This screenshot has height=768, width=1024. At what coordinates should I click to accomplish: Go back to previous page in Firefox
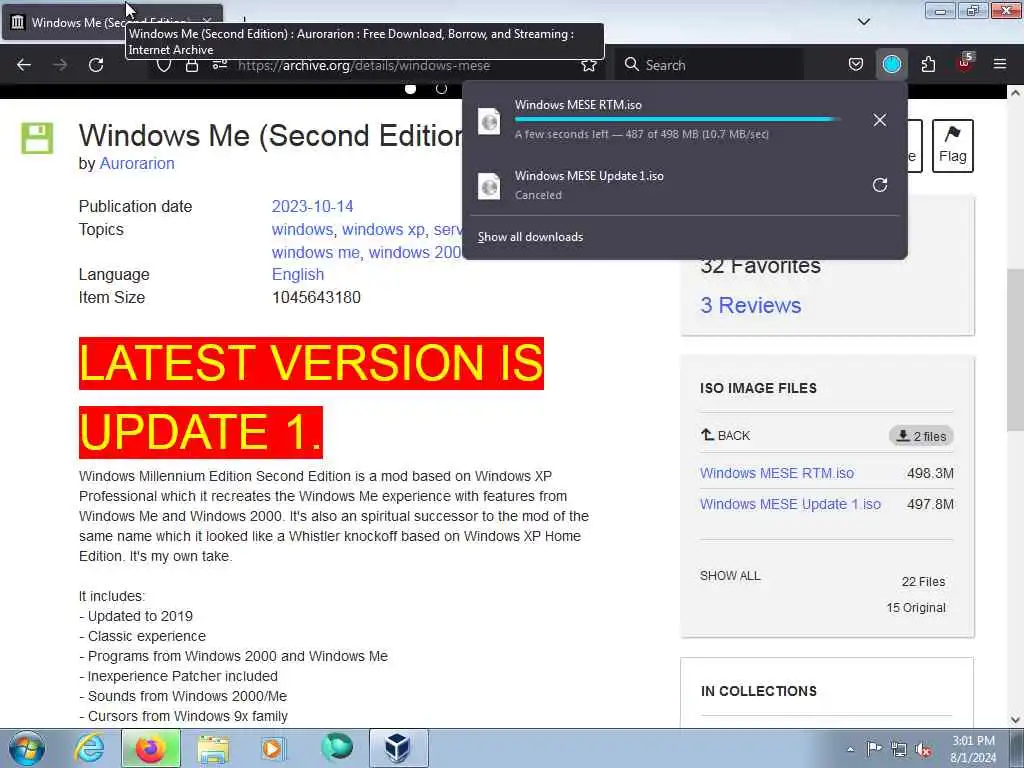[x=24, y=65]
